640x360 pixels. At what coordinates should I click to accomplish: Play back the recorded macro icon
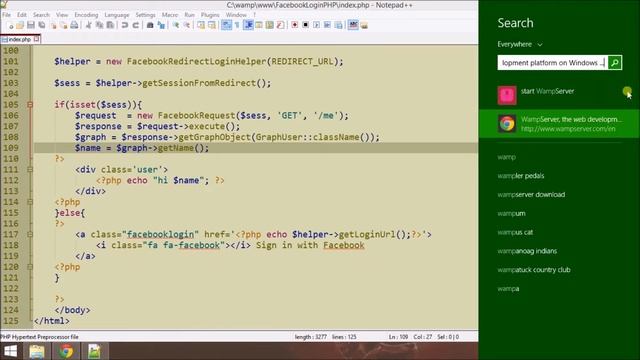click(316, 25)
